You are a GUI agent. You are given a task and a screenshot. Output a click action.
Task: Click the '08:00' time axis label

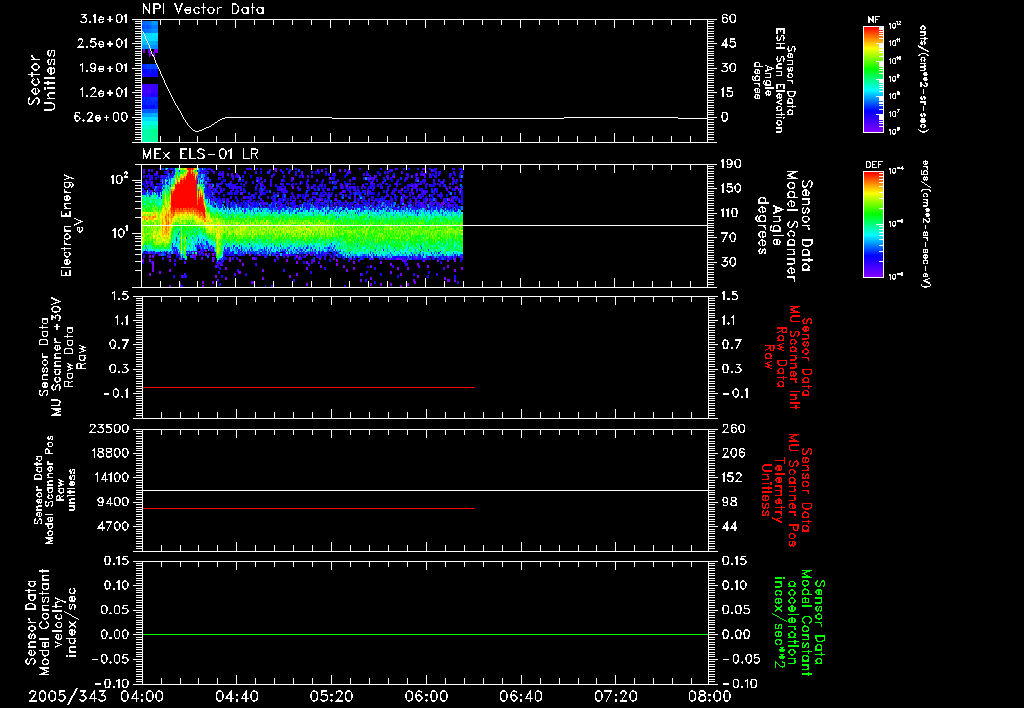pos(710,696)
